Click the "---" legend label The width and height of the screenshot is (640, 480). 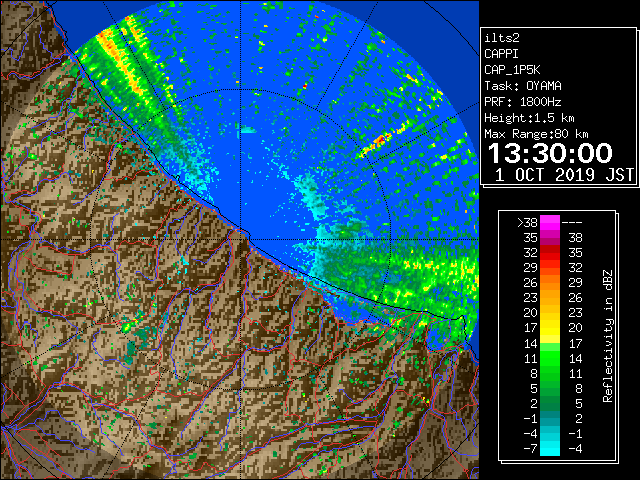572,223
